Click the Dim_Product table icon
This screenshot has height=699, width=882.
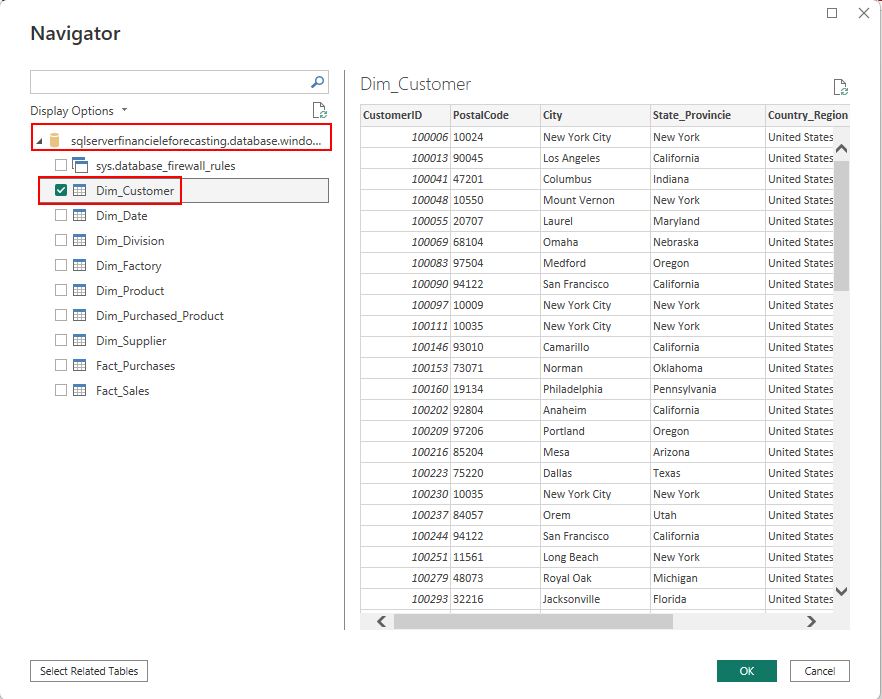coord(80,290)
